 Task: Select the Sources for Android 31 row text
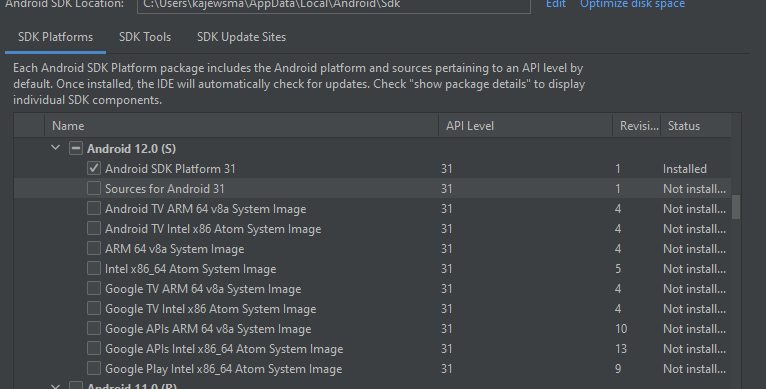(165, 189)
